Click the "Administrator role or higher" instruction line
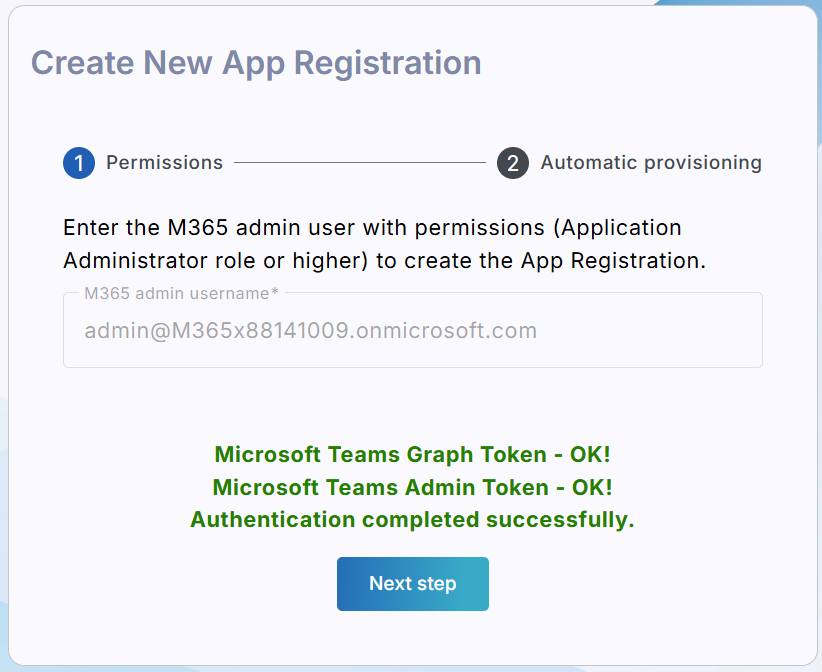The width and height of the screenshot is (822, 672). [384, 261]
